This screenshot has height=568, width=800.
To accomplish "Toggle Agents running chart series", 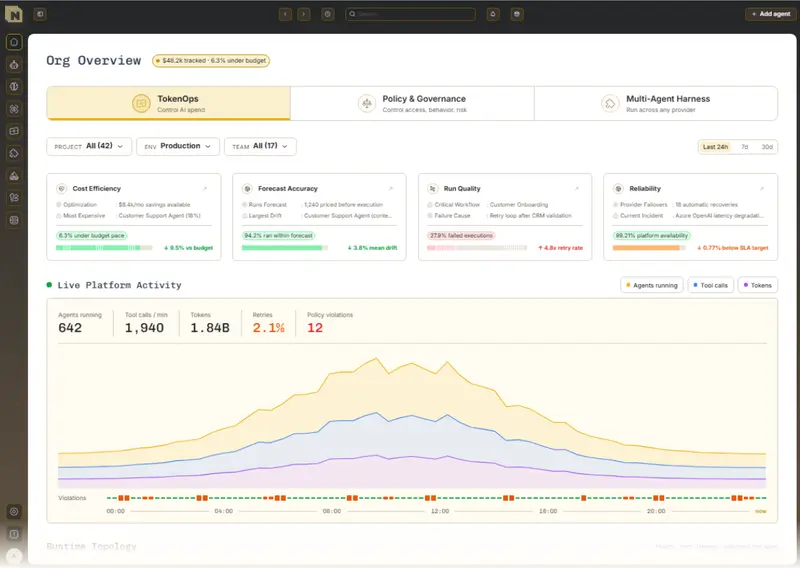I will (x=652, y=285).
